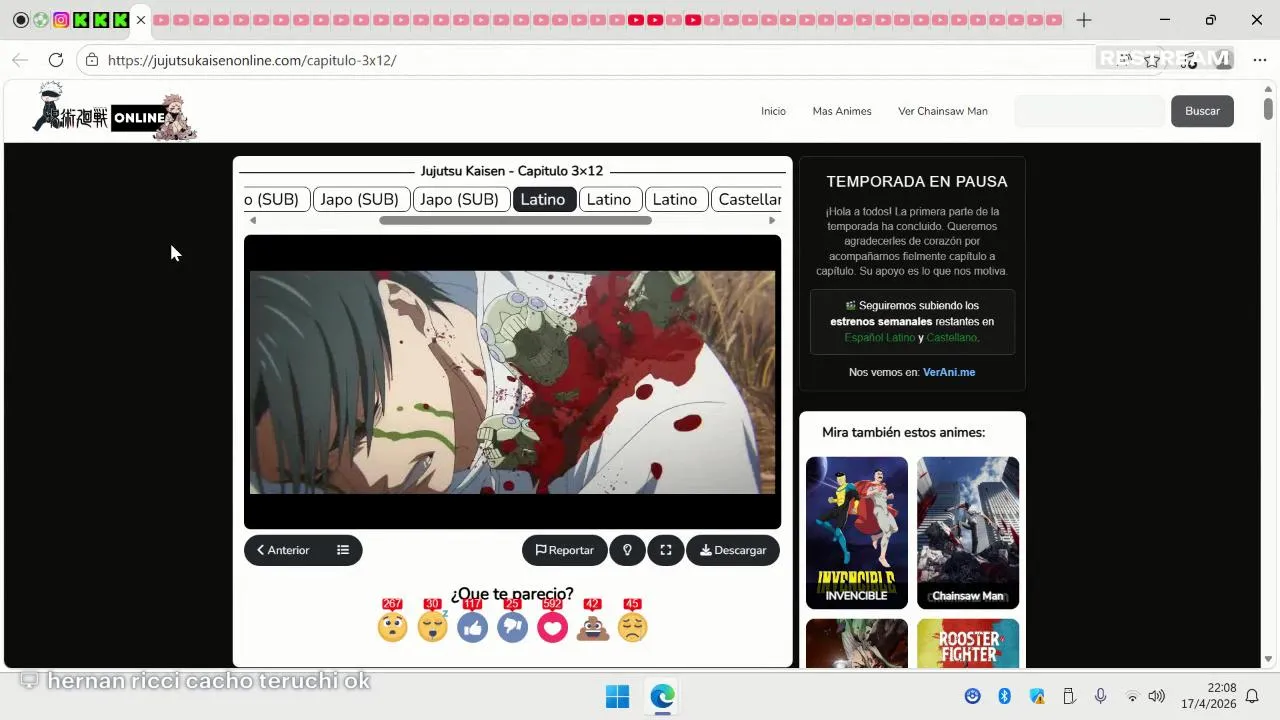The image size is (1280, 720).
Task: Click the page vertical scrollbar thumb
Action: tap(1268, 108)
